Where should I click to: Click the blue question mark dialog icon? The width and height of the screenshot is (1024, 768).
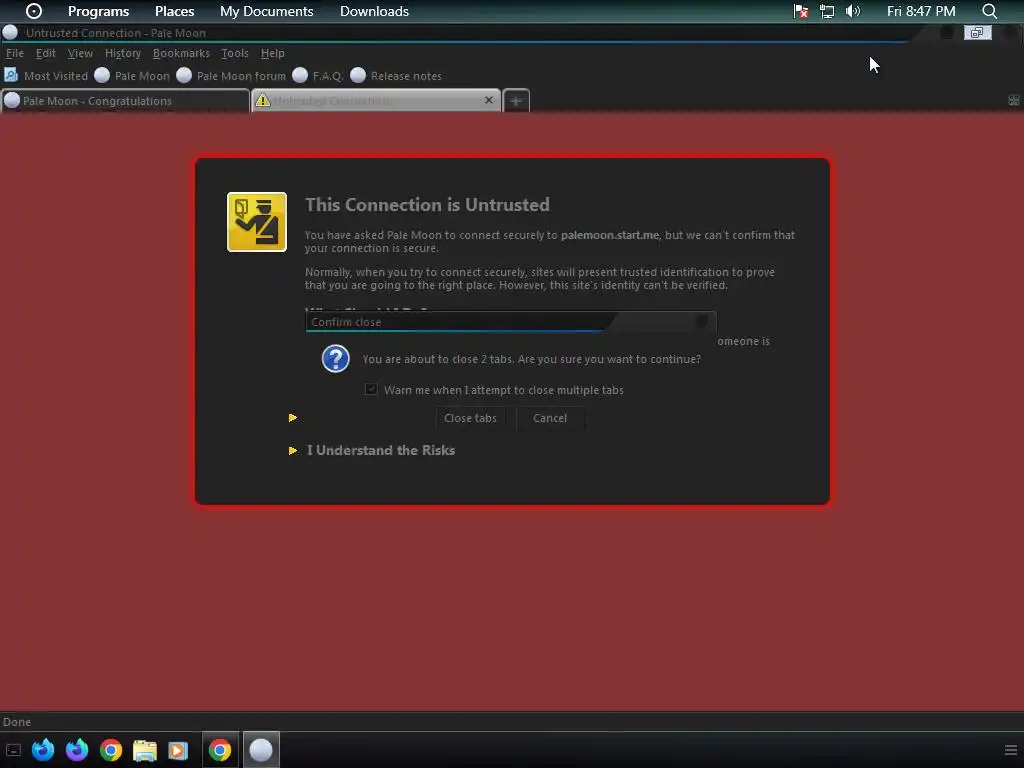(x=336, y=359)
